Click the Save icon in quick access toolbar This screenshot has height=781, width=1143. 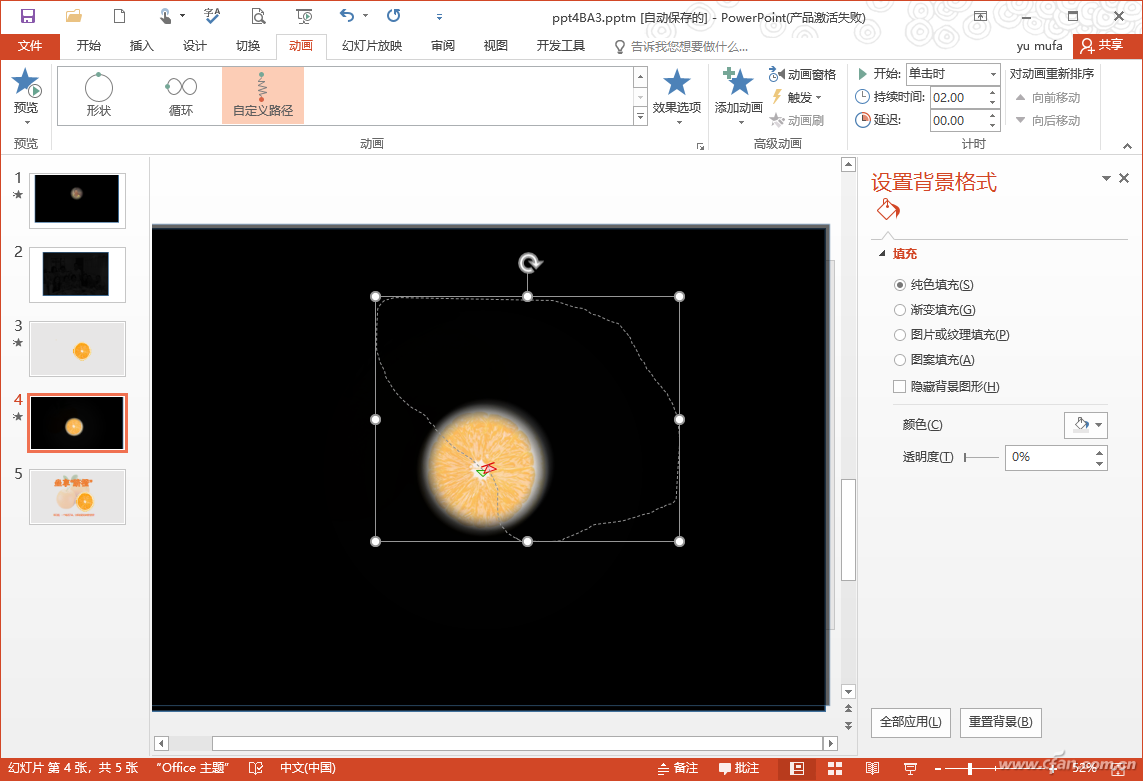click(28, 16)
